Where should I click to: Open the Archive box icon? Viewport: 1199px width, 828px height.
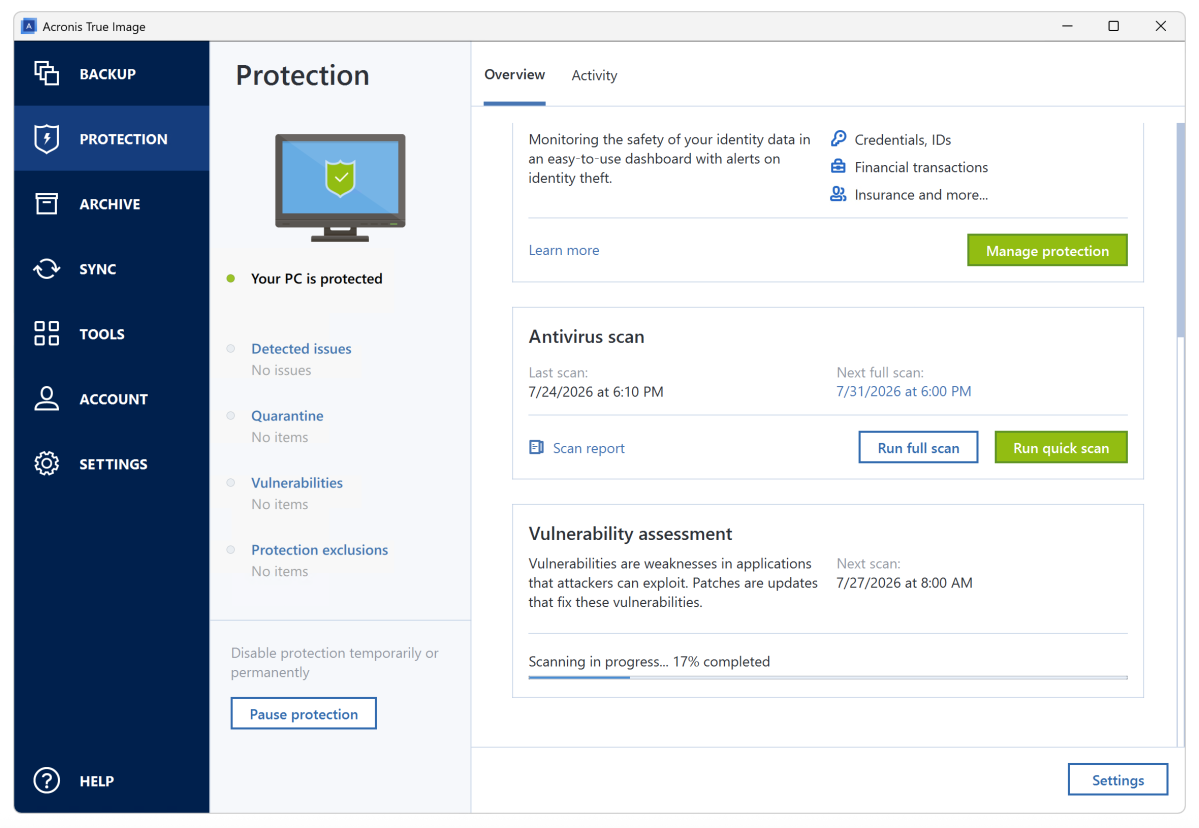[x=47, y=203]
